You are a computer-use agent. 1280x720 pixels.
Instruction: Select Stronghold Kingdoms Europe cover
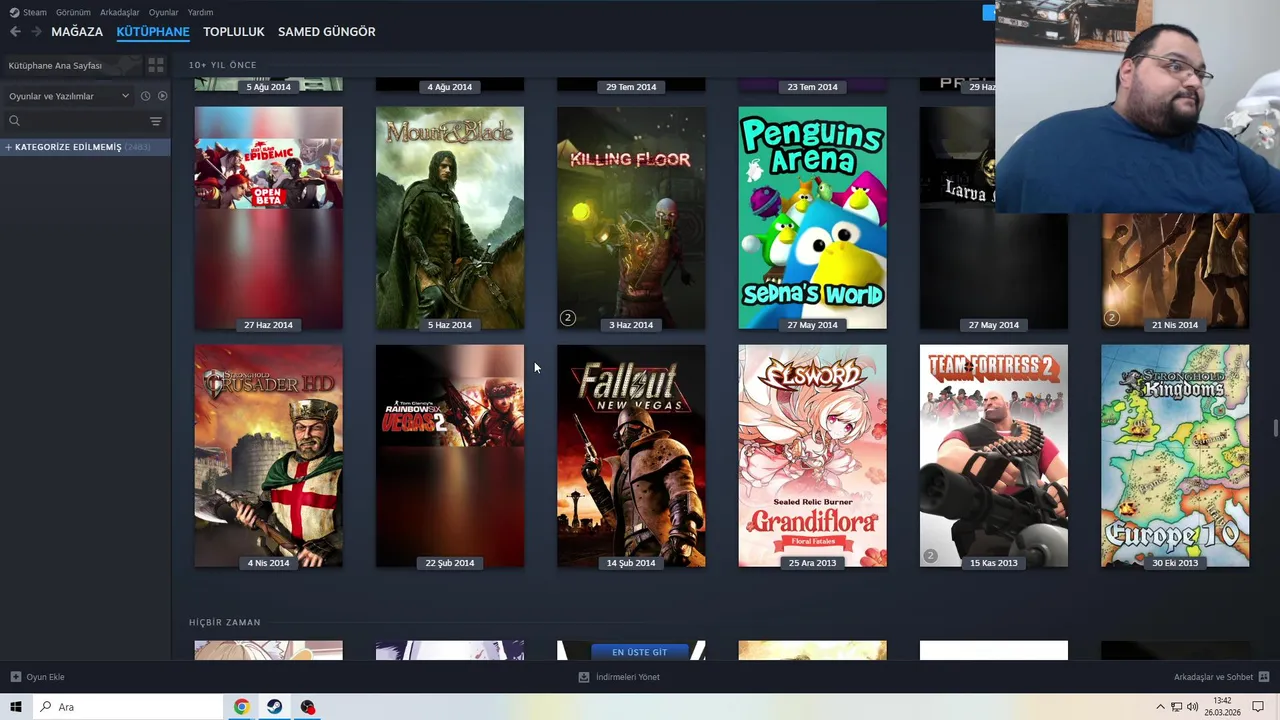(1175, 456)
